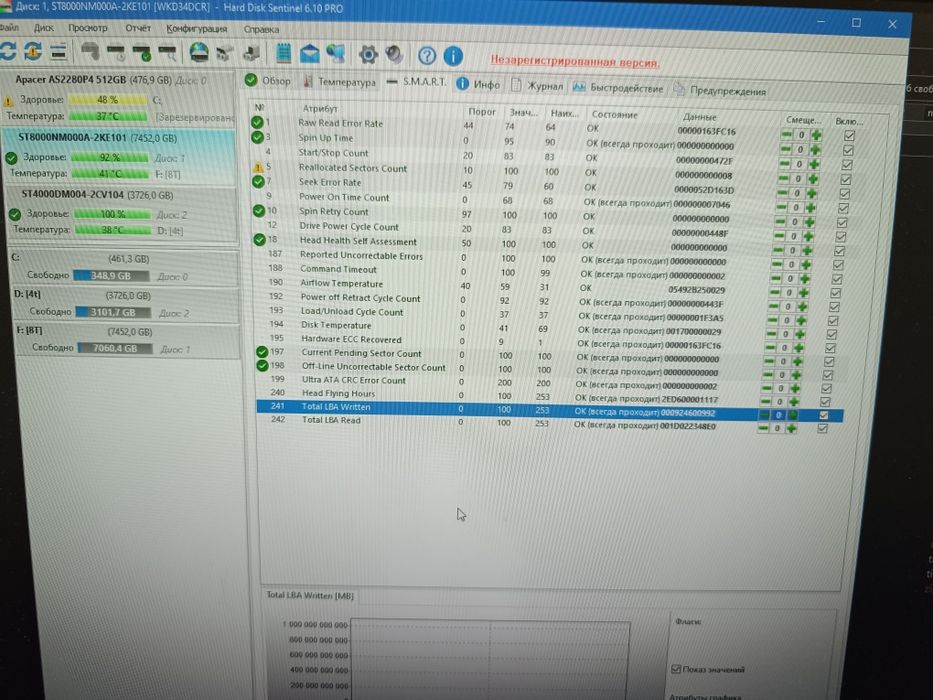Viewport: 933px width, 700px height.
Task: Click the list lines toolbar icon
Action: (x=58, y=52)
